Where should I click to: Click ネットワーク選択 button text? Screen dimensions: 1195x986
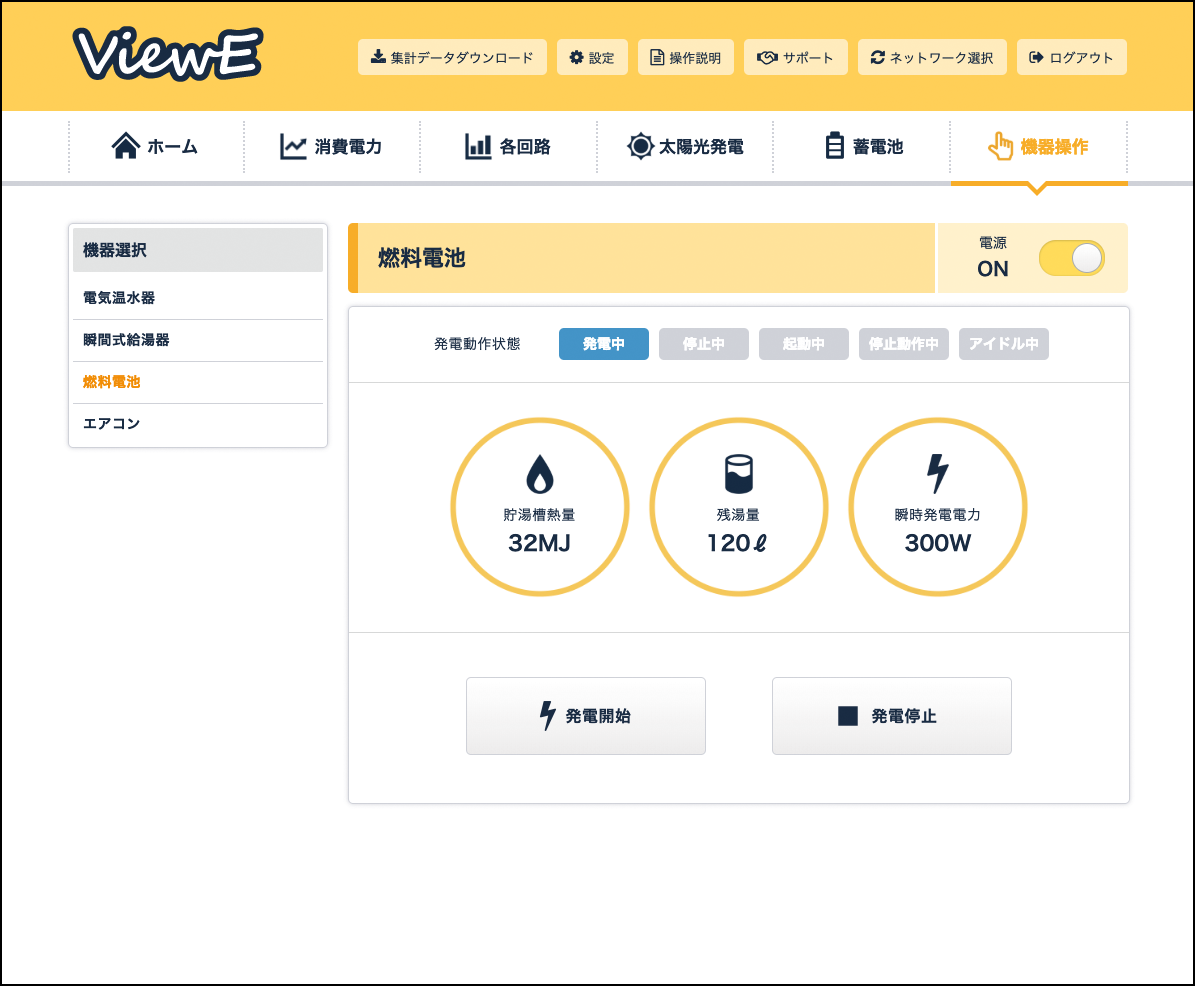pyautogui.click(x=941, y=58)
